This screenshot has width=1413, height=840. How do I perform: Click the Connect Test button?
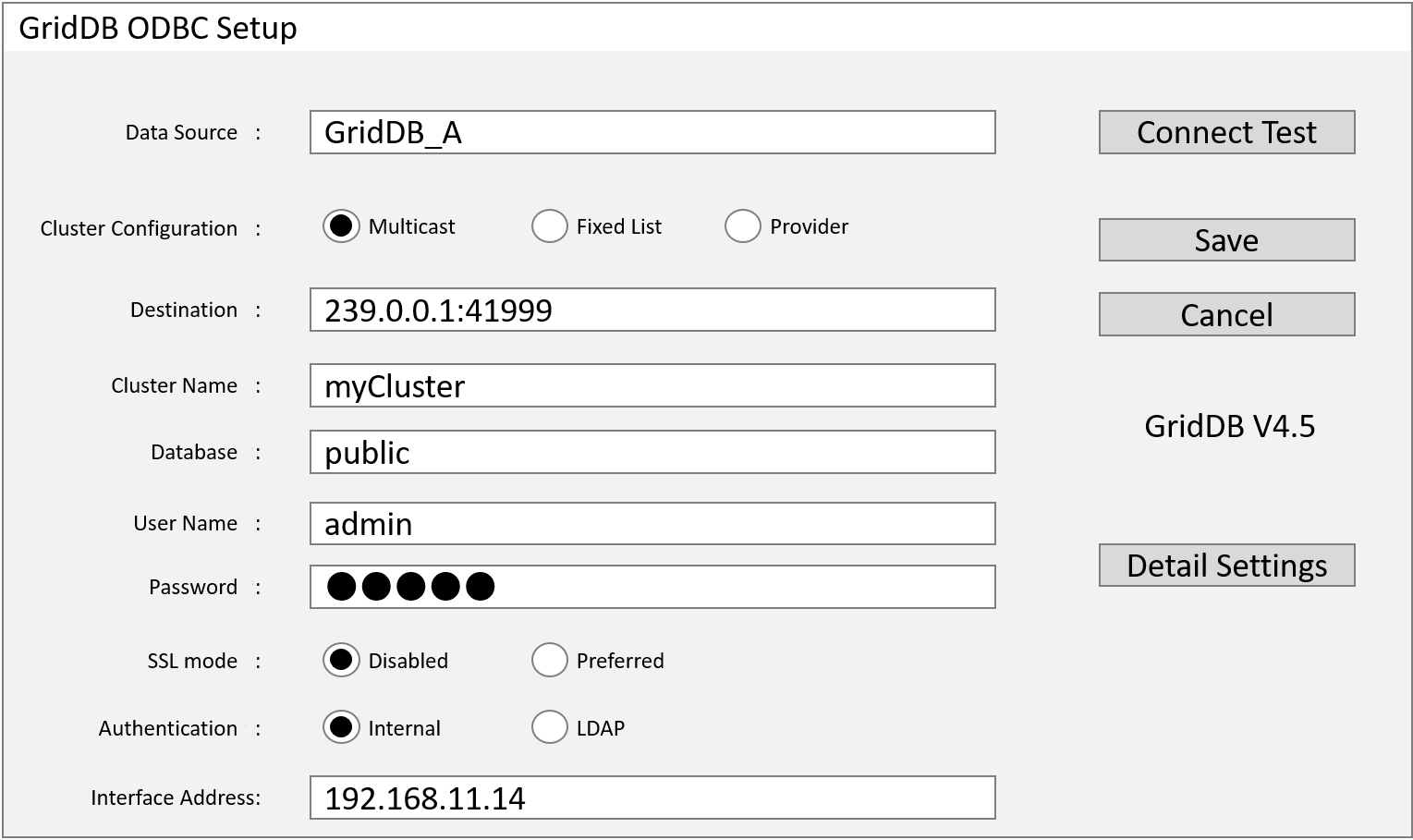pyautogui.click(x=1226, y=132)
